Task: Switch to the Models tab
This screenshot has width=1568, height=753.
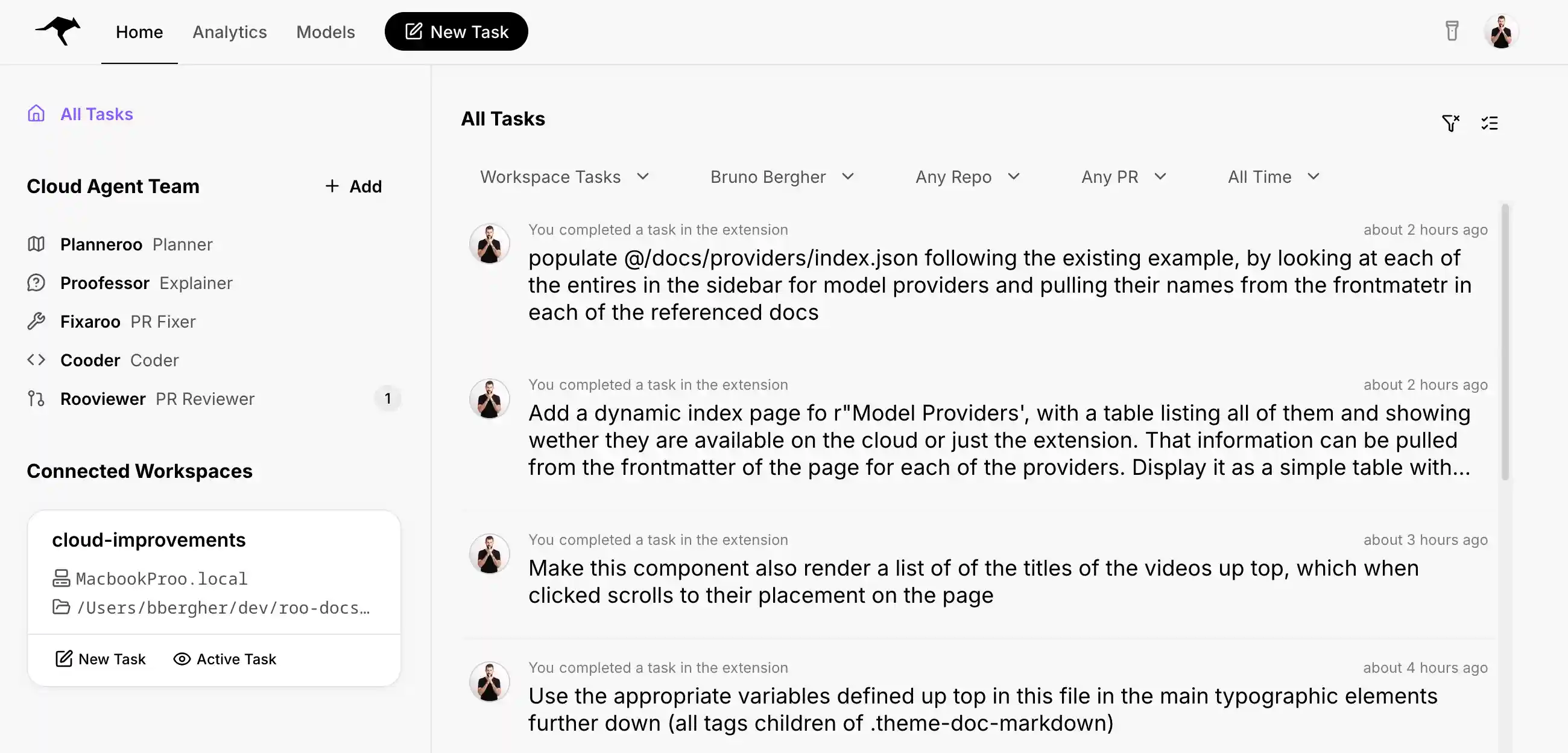Action: tap(325, 32)
